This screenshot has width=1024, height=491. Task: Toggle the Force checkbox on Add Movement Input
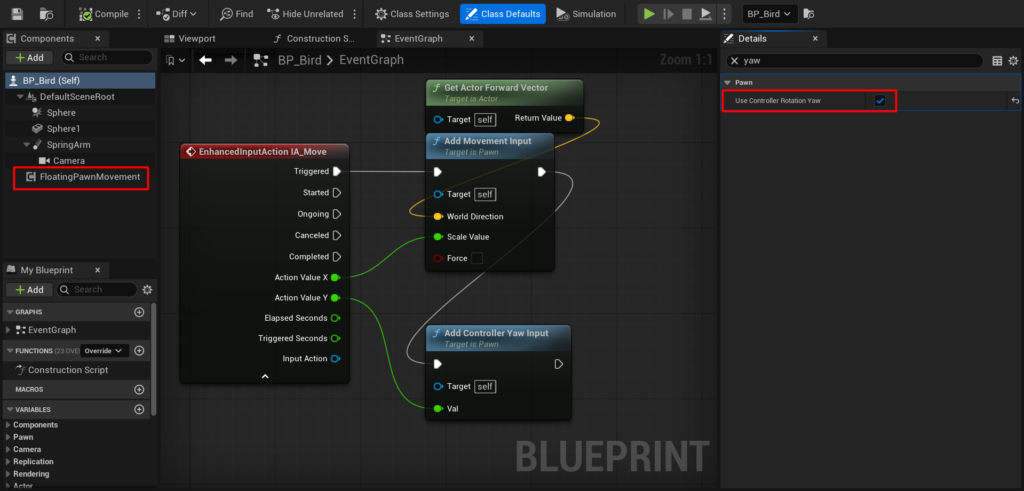(x=476, y=258)
